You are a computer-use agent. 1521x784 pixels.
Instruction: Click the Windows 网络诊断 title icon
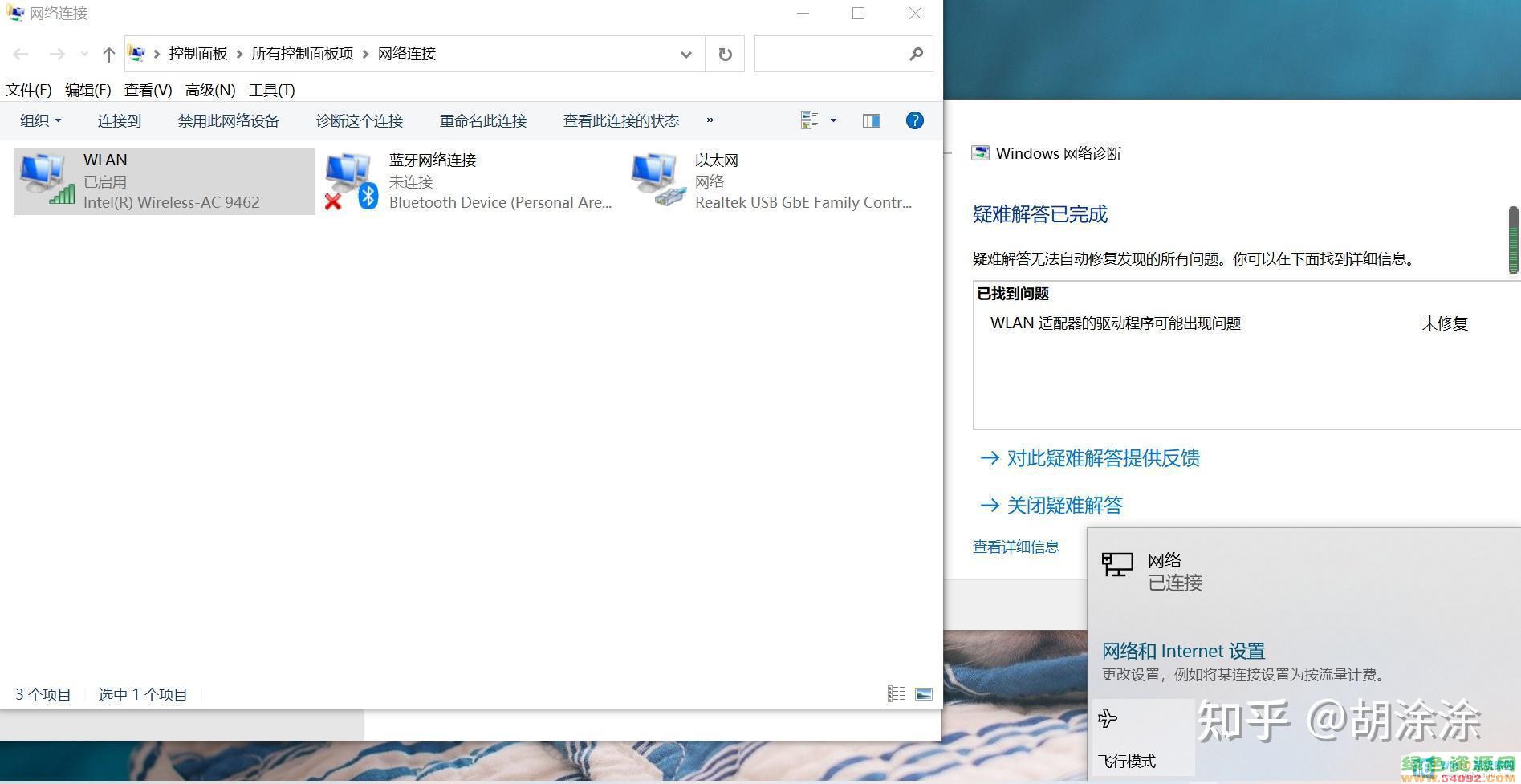point(980,152)
